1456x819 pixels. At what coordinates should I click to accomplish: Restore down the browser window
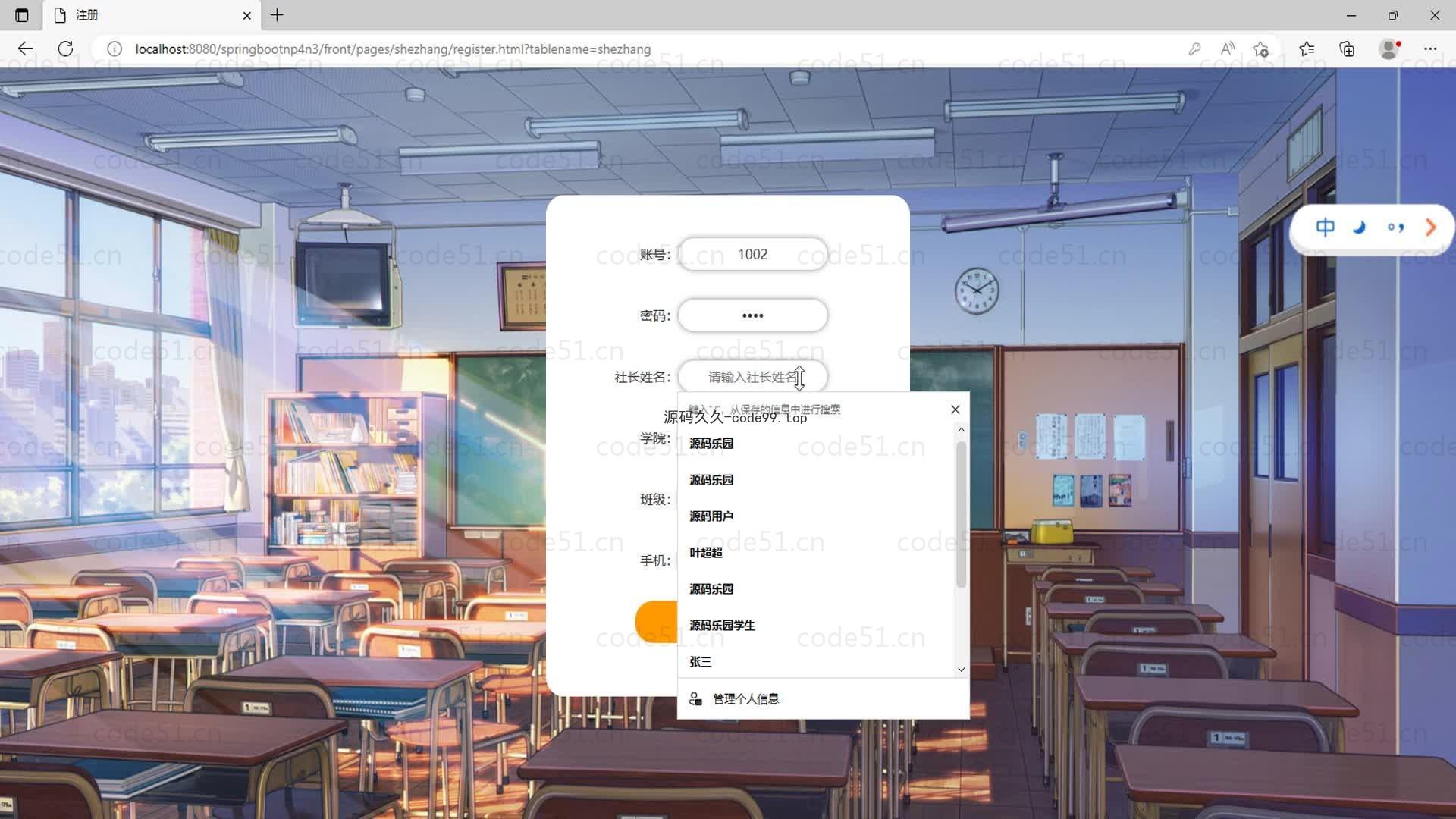[1393, 15]
